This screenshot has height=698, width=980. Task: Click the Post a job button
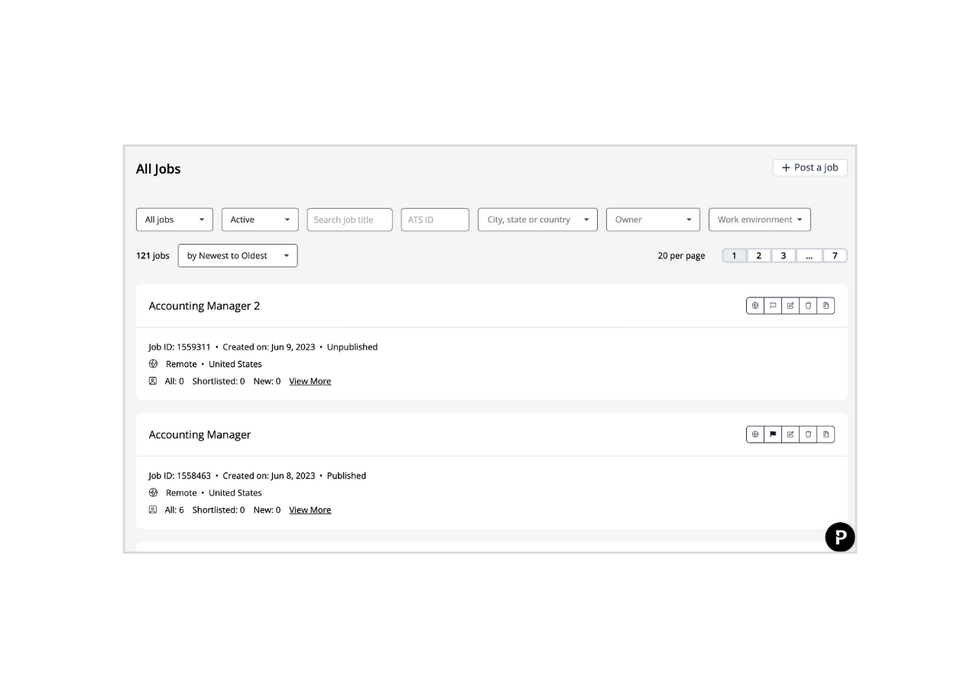click(x=809, y=168)
